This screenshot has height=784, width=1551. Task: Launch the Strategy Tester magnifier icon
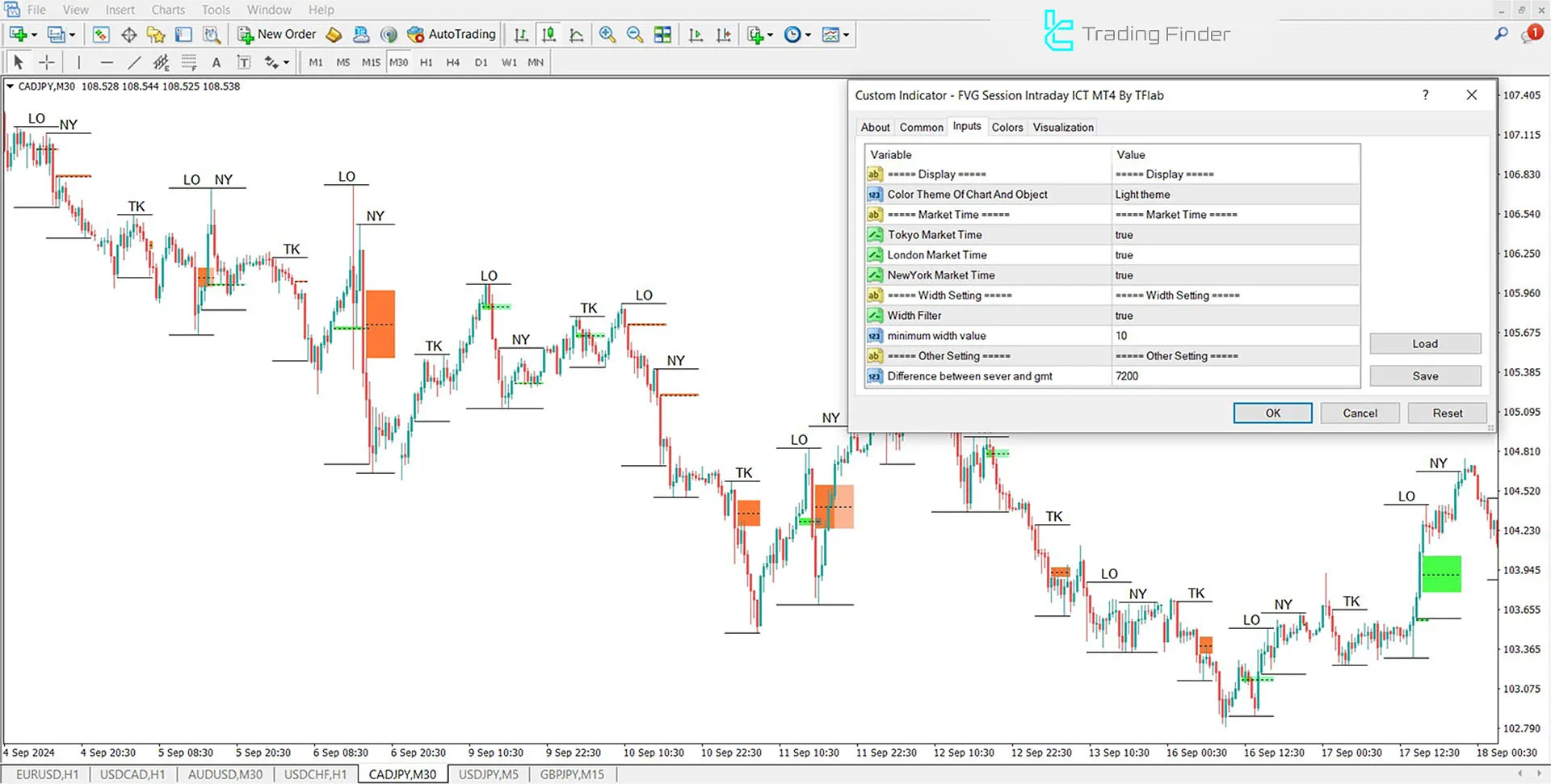click(211, 35)
